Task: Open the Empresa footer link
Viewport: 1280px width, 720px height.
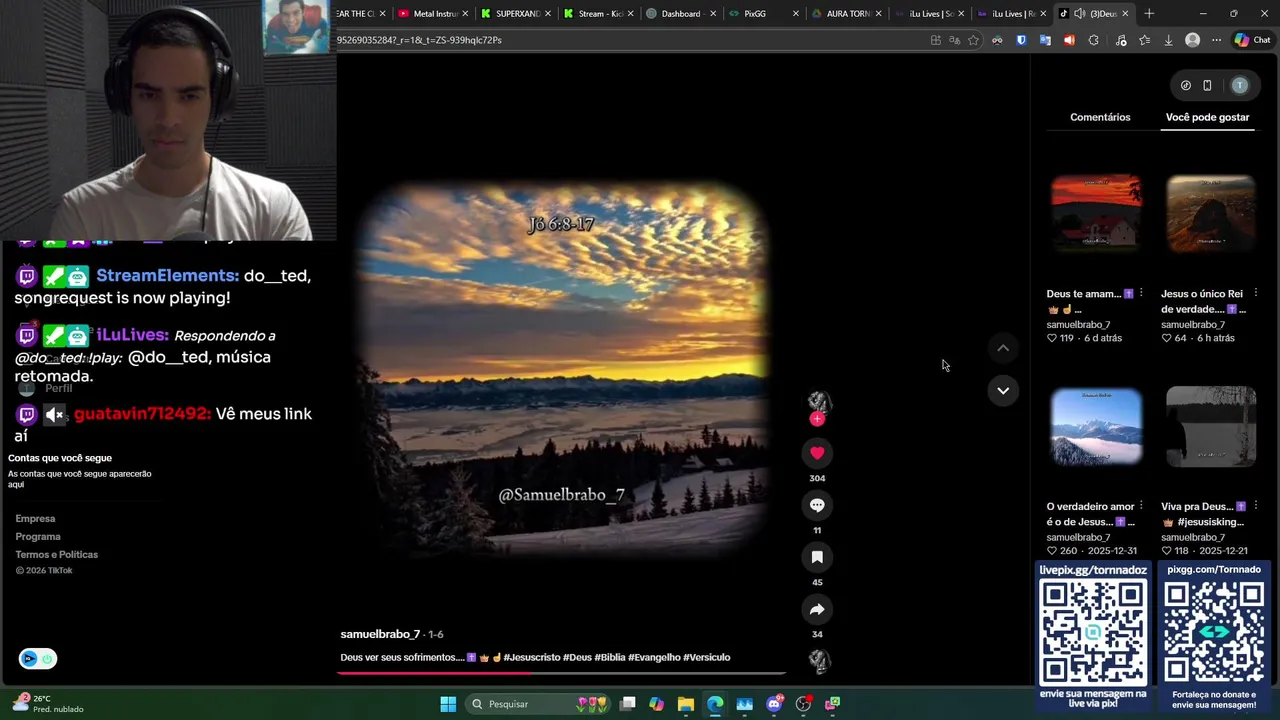Action: point(35,518)
